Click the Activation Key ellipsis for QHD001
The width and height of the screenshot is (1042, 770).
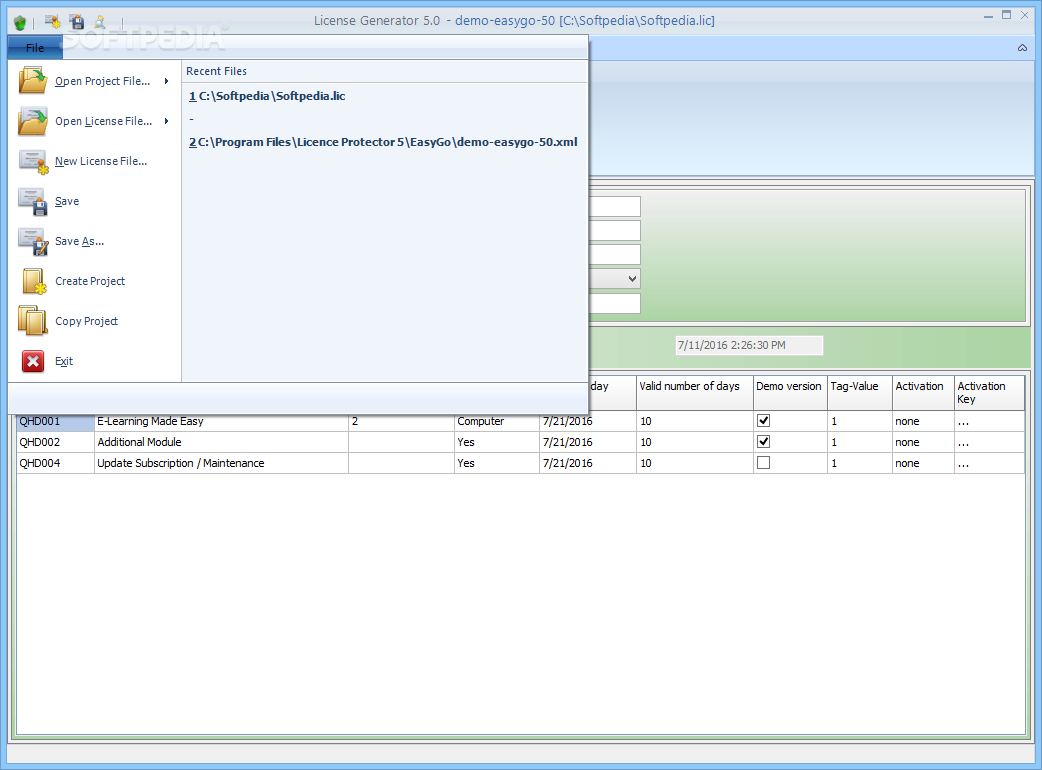[x=989, y=421]
